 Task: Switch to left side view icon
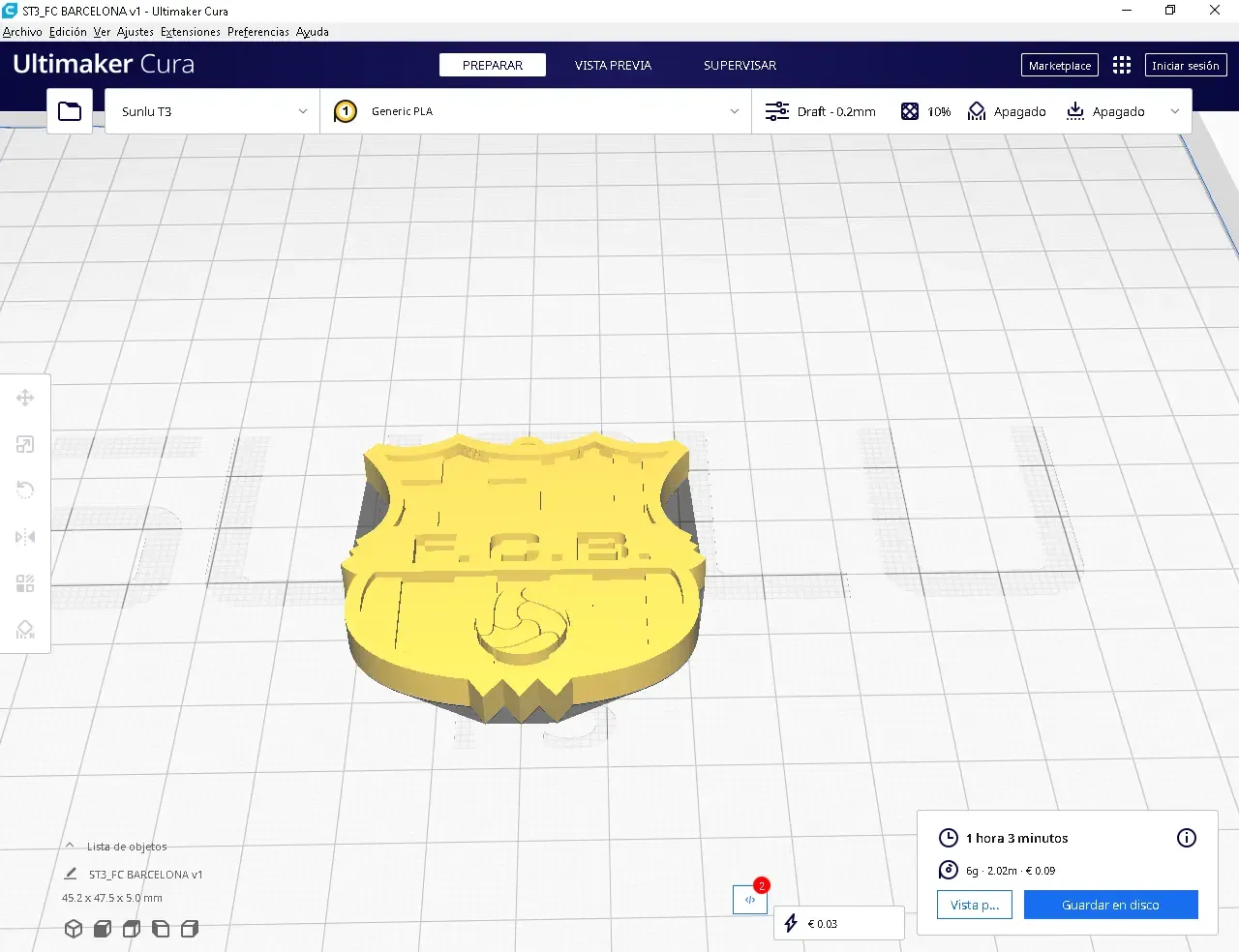pos(161,929)
